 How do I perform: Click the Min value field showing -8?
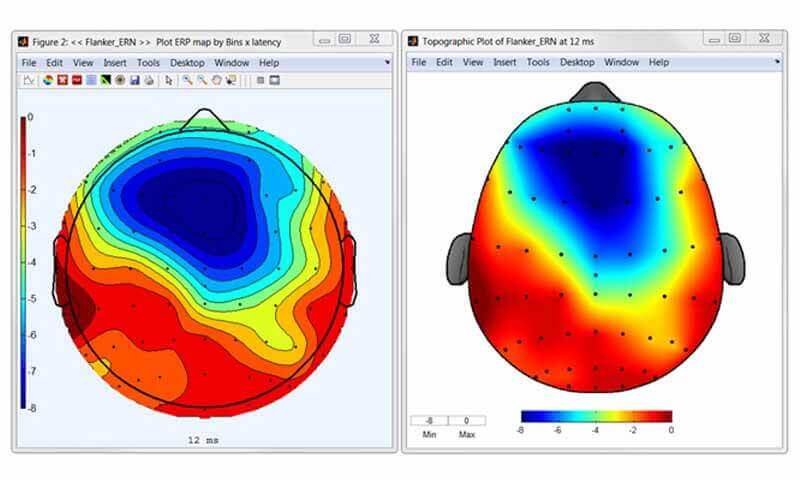429,421
